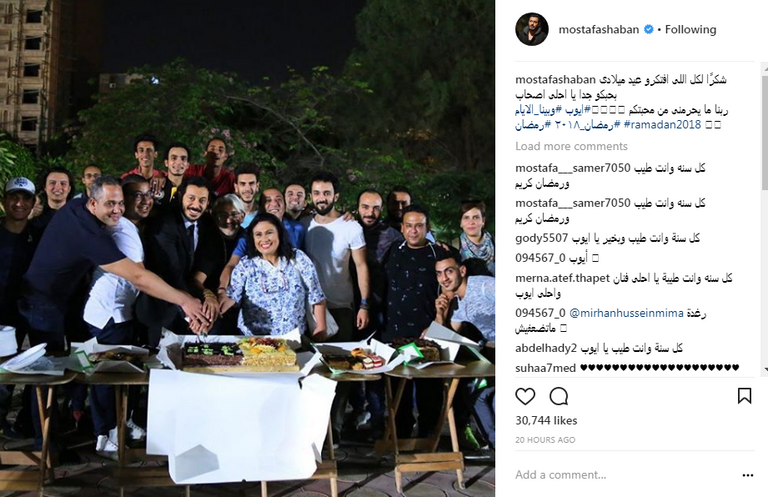768x497 pixels.
Task: Click the scrollbar down arrow
Action: (x=765, y=371)
